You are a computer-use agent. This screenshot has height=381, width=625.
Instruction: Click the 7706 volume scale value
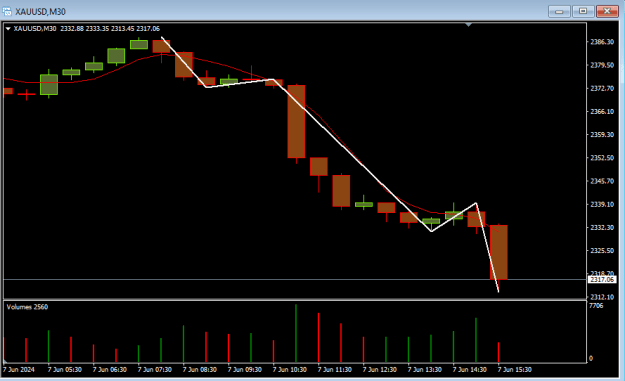(x=596, y=306)
